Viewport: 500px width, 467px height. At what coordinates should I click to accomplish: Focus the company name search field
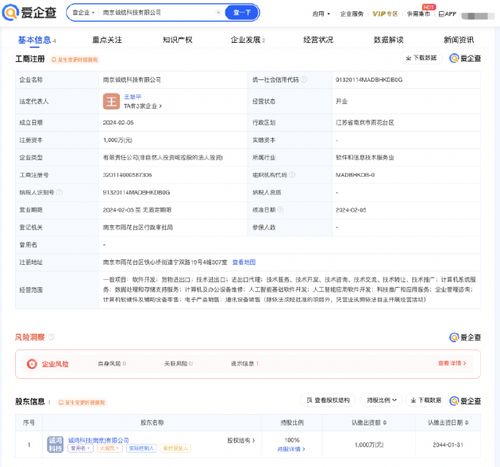coord(157,13)
